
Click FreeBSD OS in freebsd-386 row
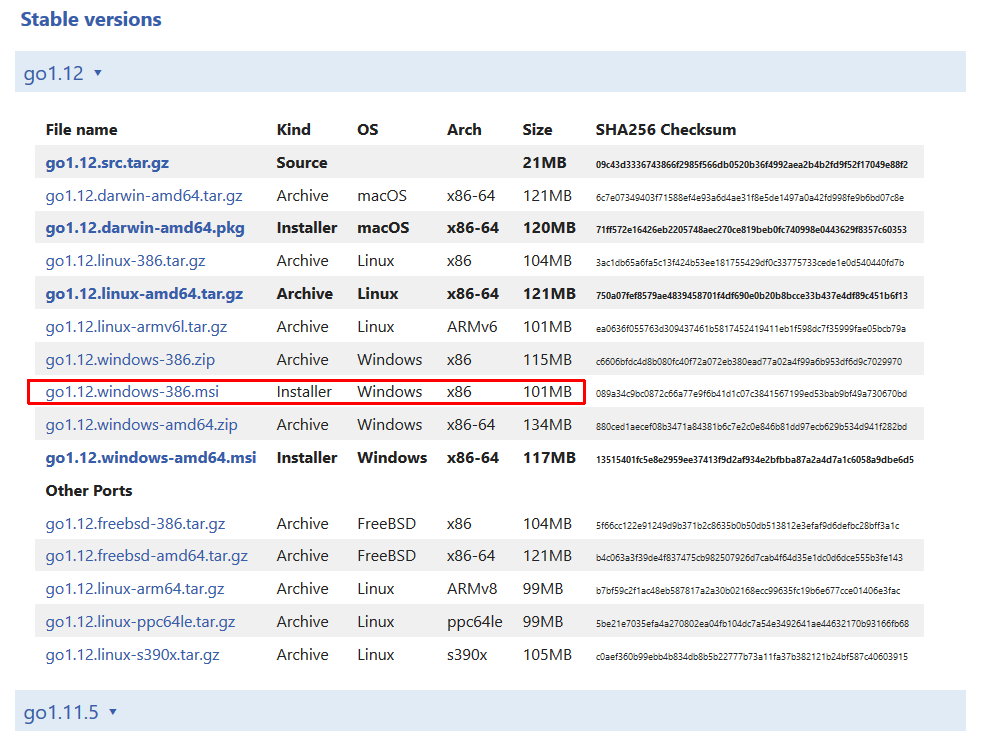pyautogui.click(x=386, y=523)
